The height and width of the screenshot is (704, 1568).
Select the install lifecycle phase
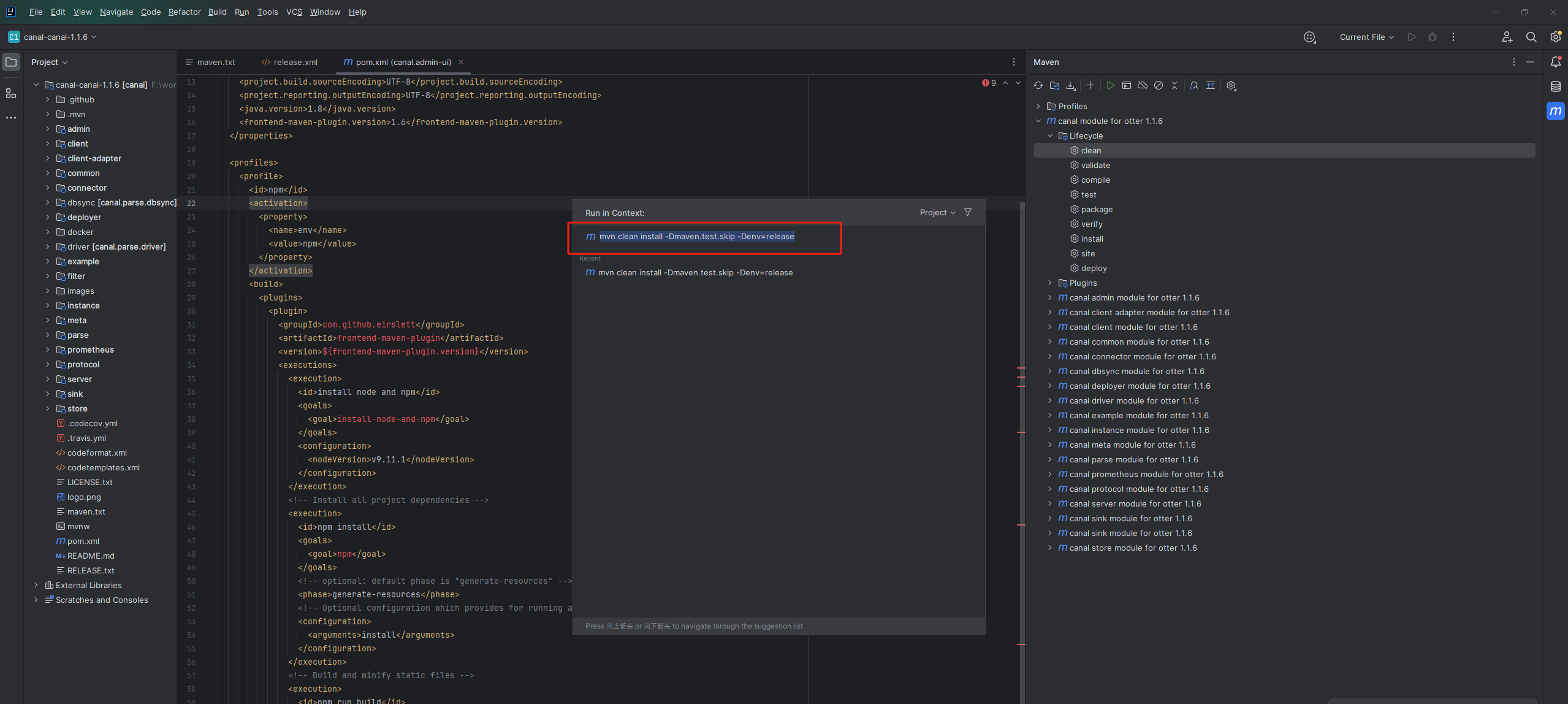[x=1092, y=239]
